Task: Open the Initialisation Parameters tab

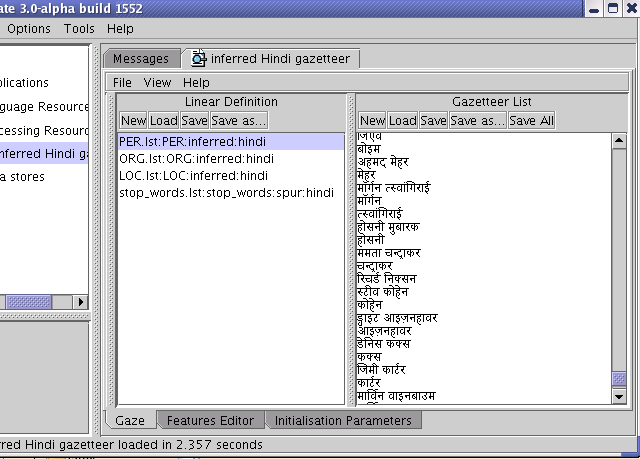Action: (x=343, y=421)
